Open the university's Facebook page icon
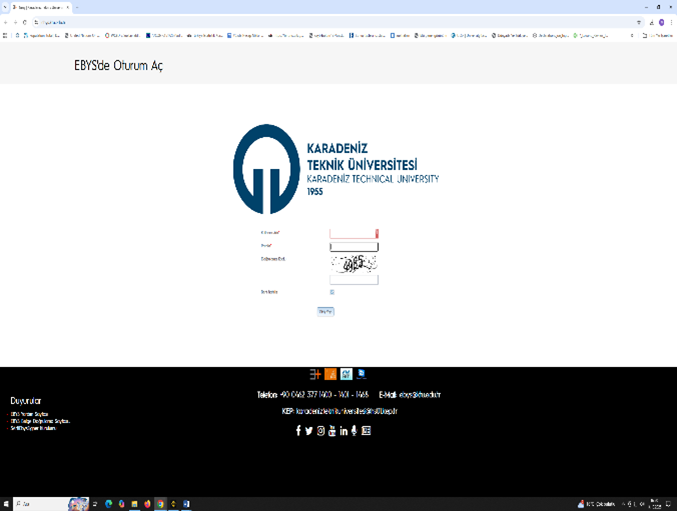Screen dimensions: 677x511 (298, 430)
